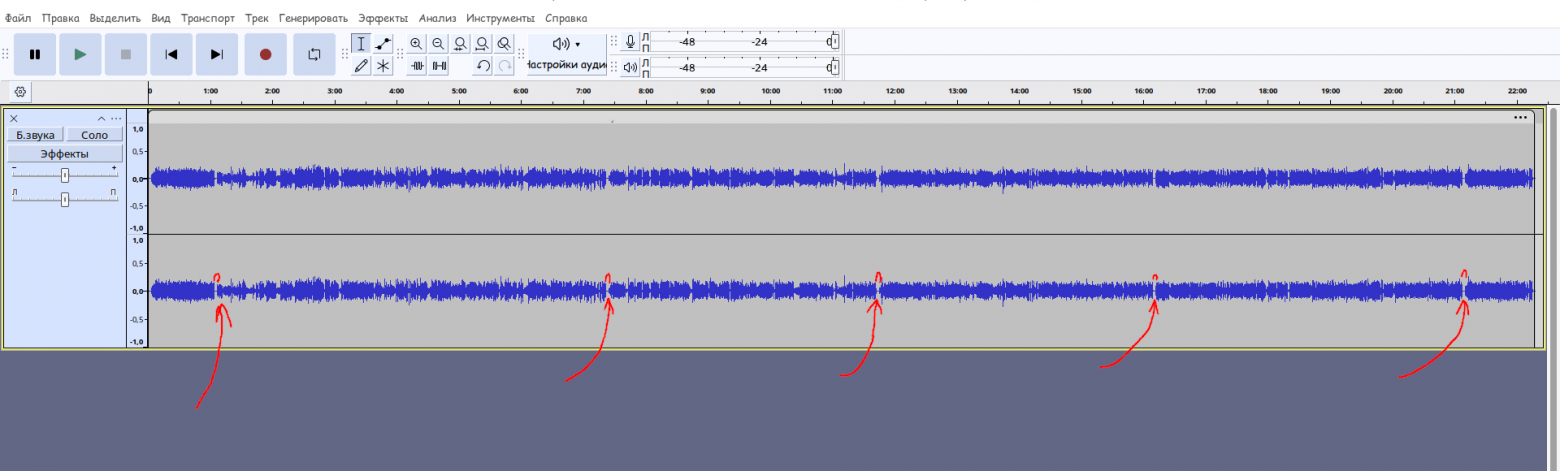Viewport: 1560px width, 471px height.
Task: Skip to the end of the project
Action: click(217, 55)
